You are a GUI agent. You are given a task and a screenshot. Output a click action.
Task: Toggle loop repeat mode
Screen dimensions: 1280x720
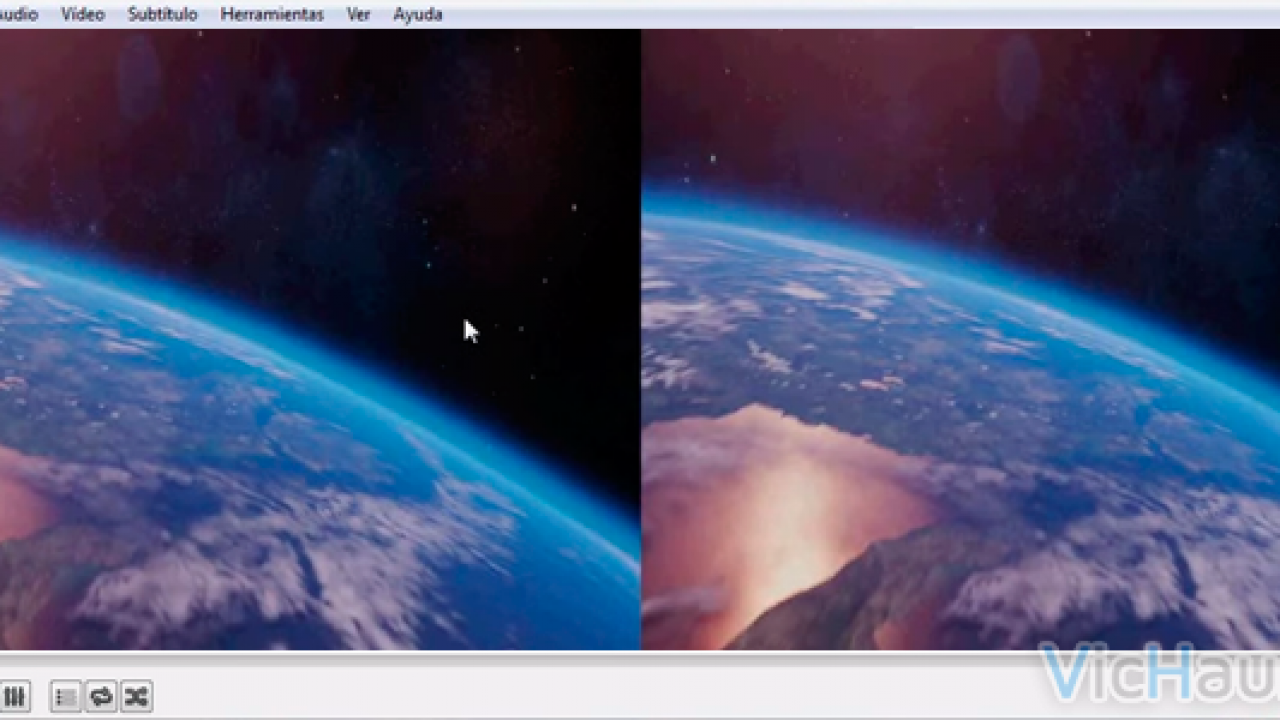point(101,696)
